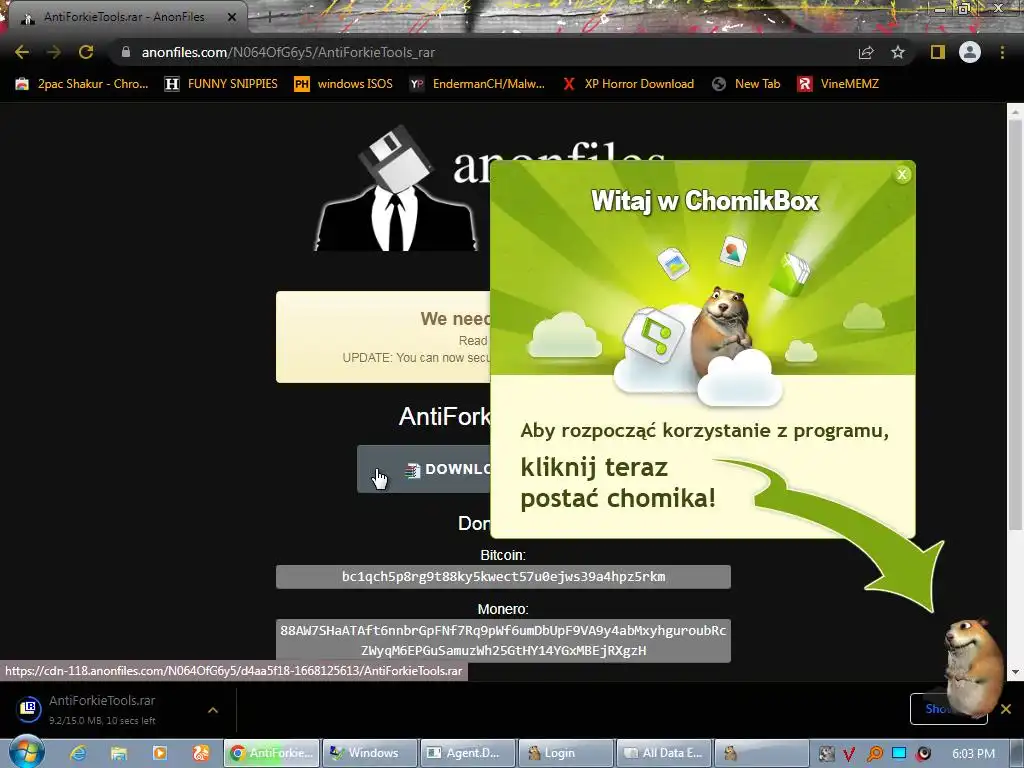Switch to the Windows taskbar window
Viewport: 1024px width, 768px height.
click(370, 753)
